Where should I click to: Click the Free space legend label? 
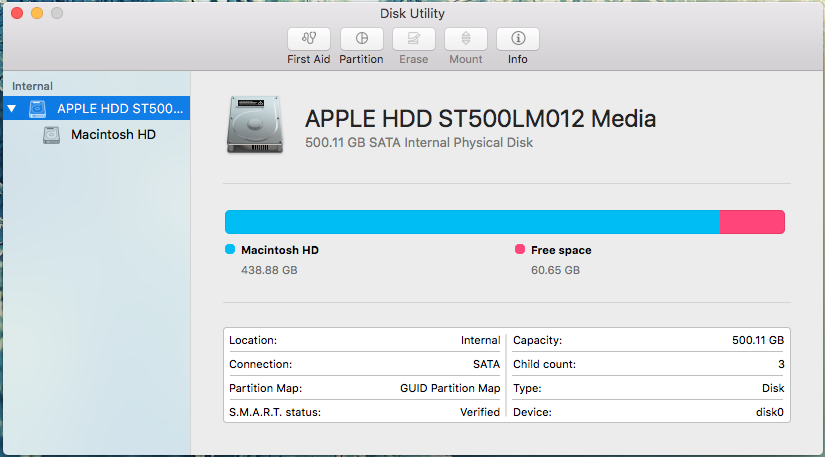[561, 250]
